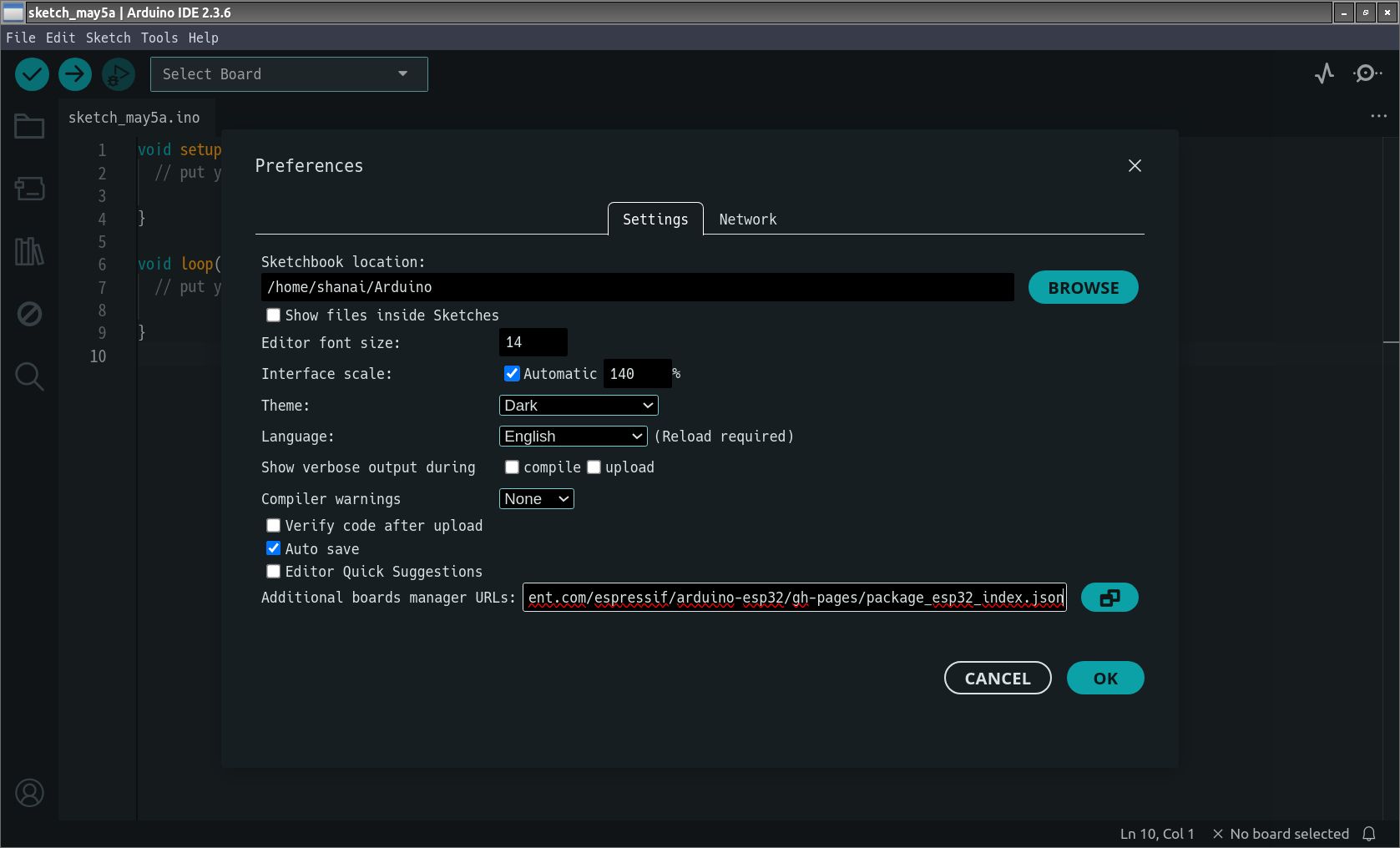This screenshot has width=1400, height=848.
Task: Disable the Auto save checkbox
Action: point(273,548)
